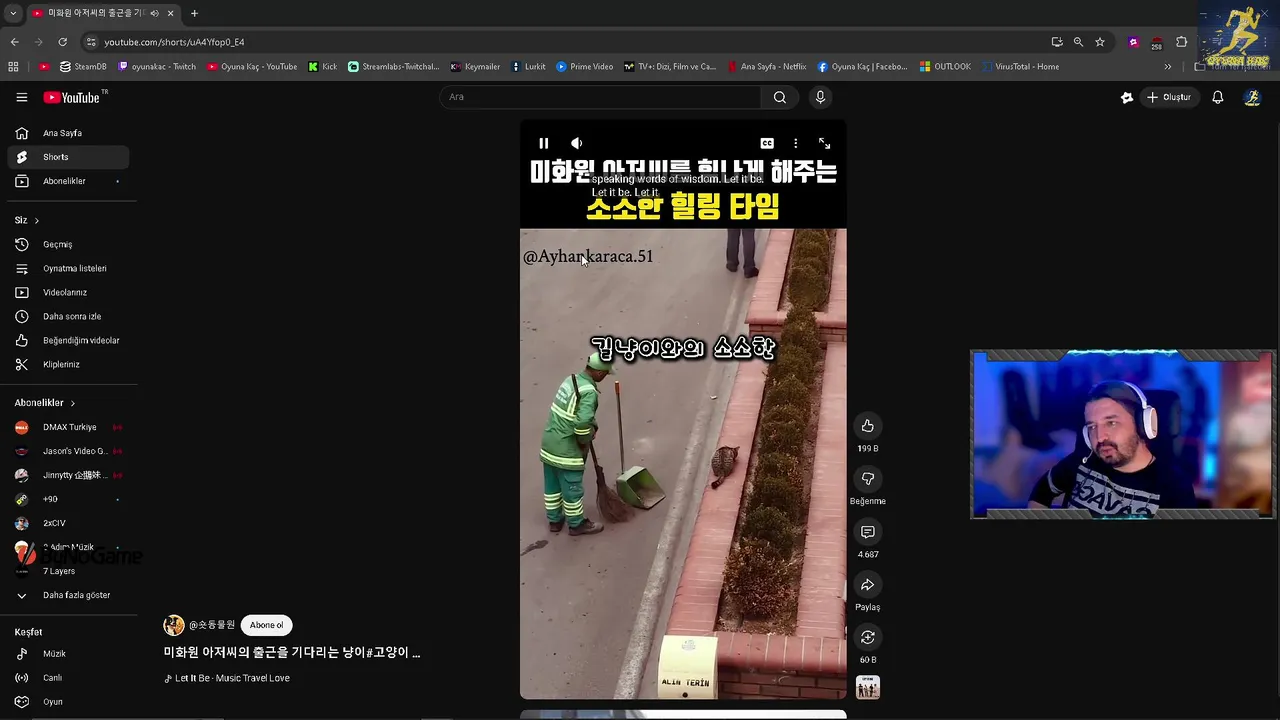The width and height of the screenshot is (1280, 720).
Task: Open Müzik under Keşfet
Action: (x=68, y=654)
